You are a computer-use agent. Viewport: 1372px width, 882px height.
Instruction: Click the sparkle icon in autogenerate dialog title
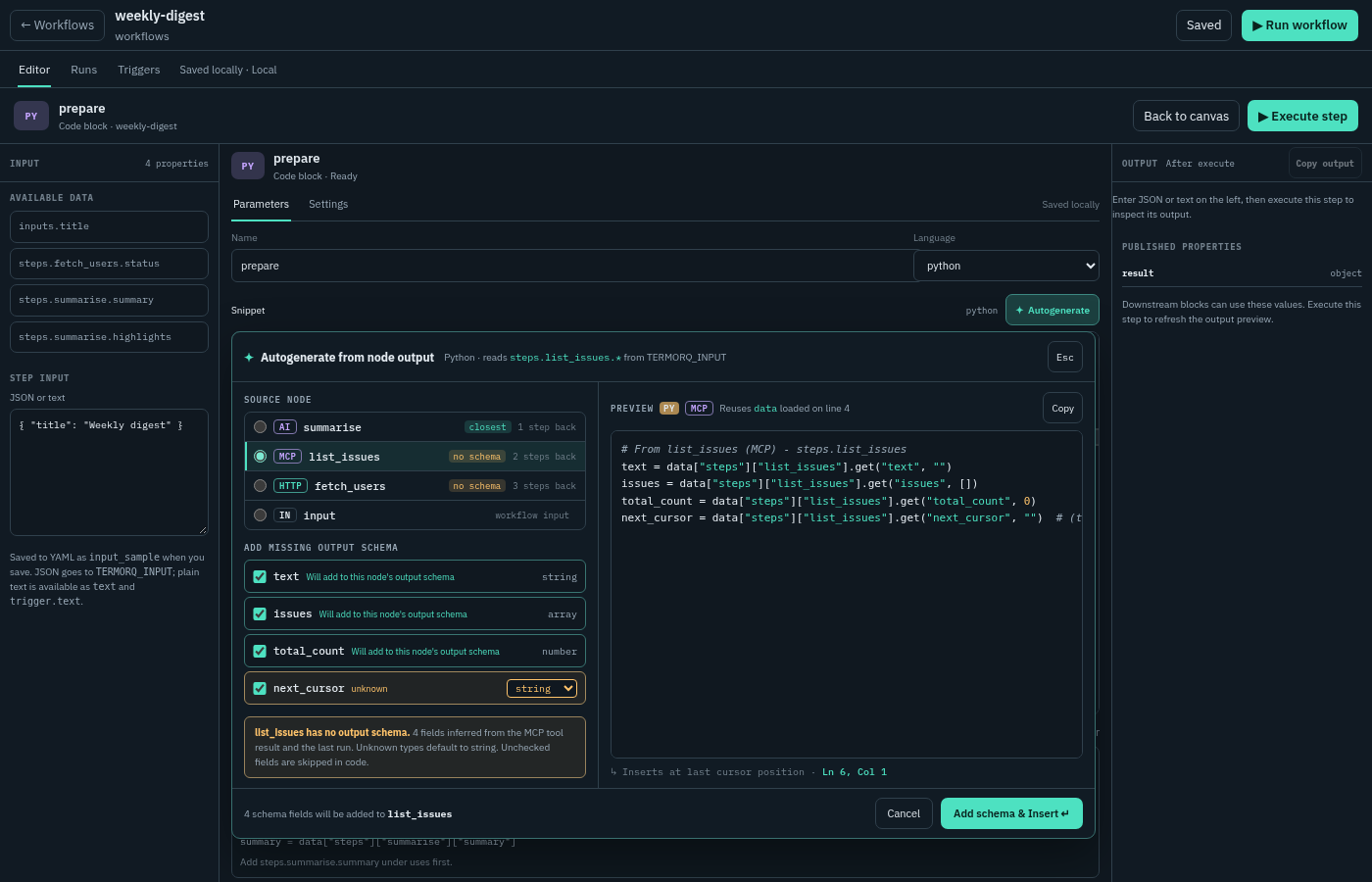pos(249,358)
